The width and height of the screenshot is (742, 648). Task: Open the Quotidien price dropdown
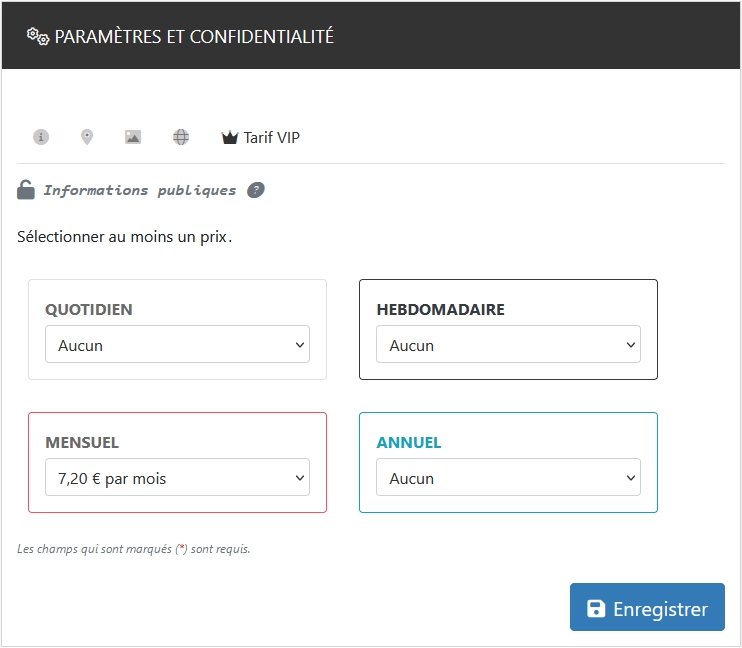(177, 345)
